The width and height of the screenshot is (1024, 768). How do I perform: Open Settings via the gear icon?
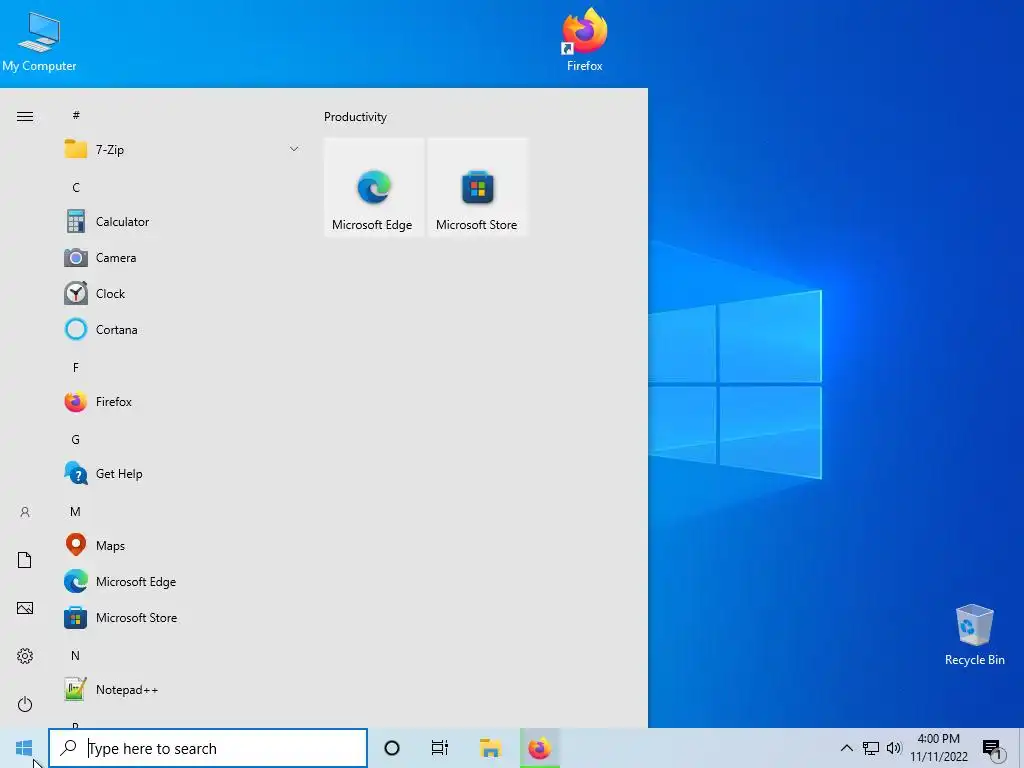point(25,656)
